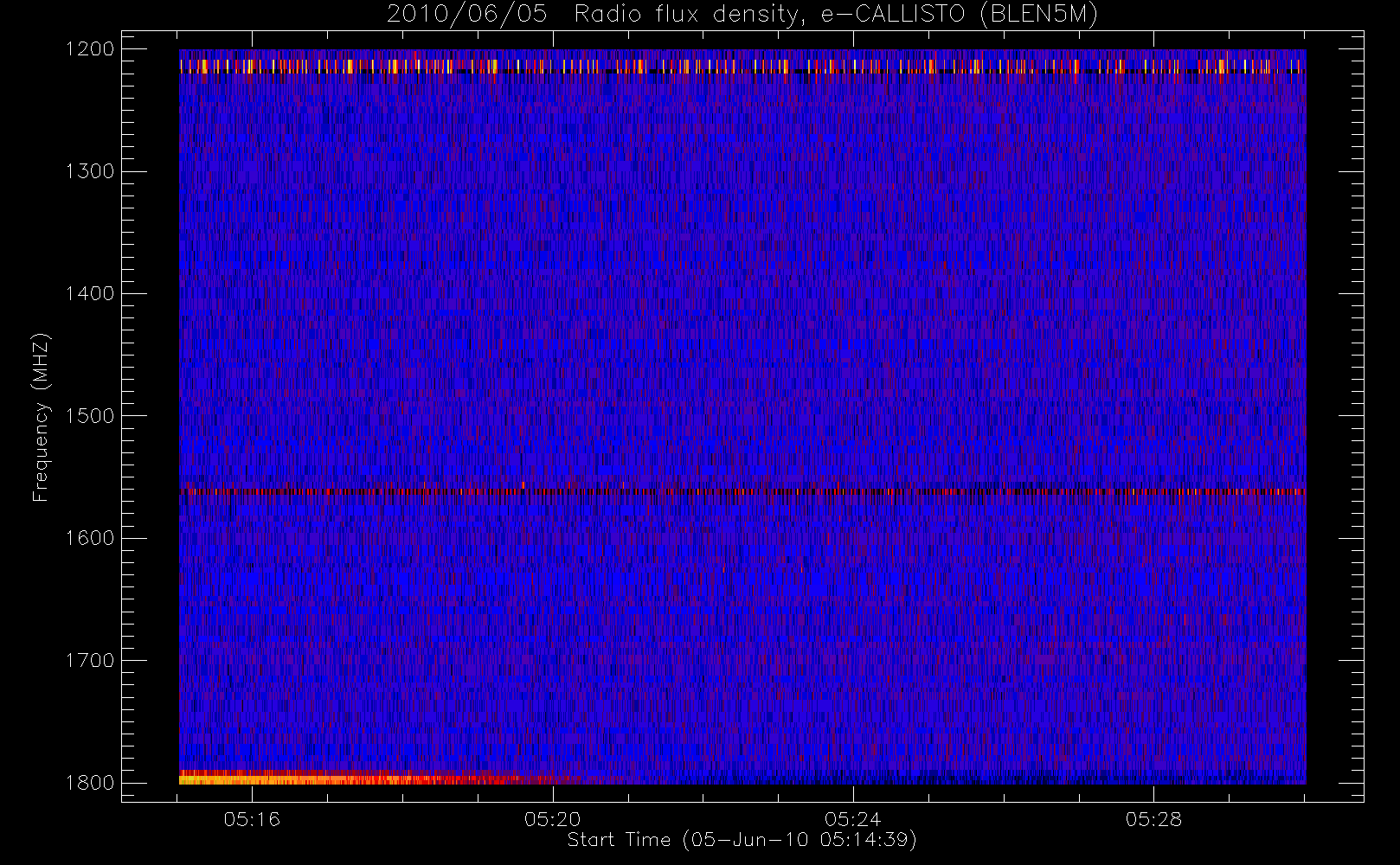Click the 05:20 time axis label

coord(553,819)
